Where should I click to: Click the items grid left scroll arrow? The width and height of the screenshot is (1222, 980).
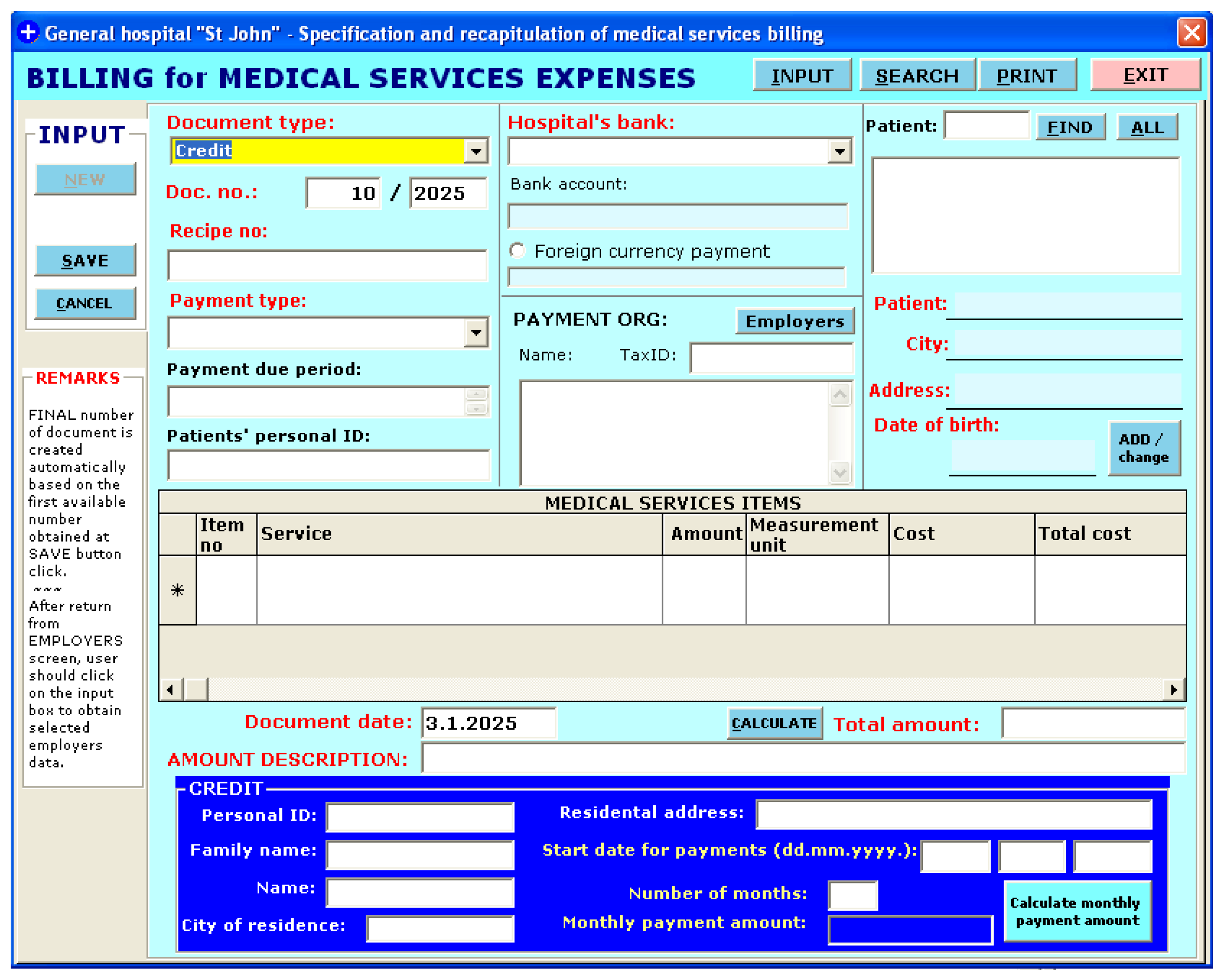[x=171, y=689]
